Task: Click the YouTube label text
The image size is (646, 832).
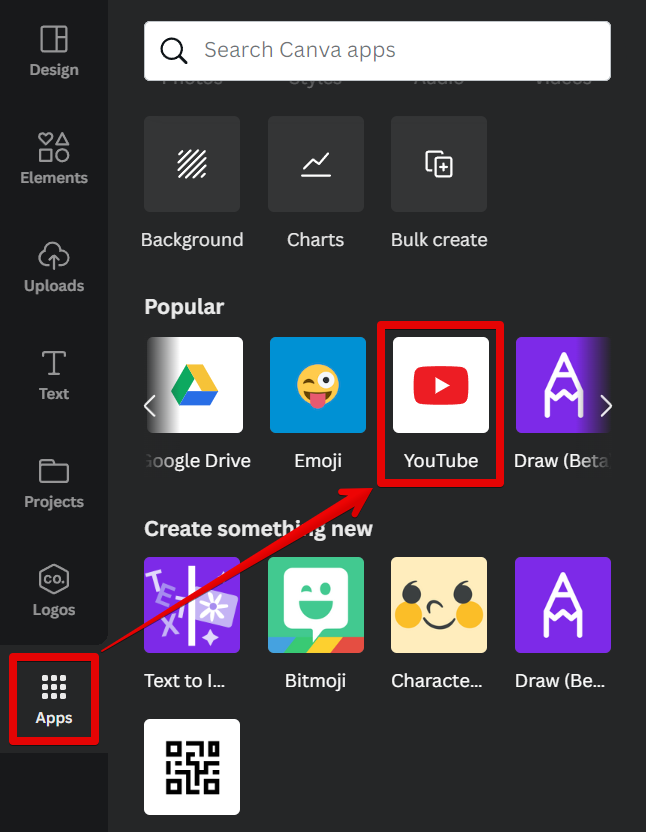Action: tap(441, 461)
